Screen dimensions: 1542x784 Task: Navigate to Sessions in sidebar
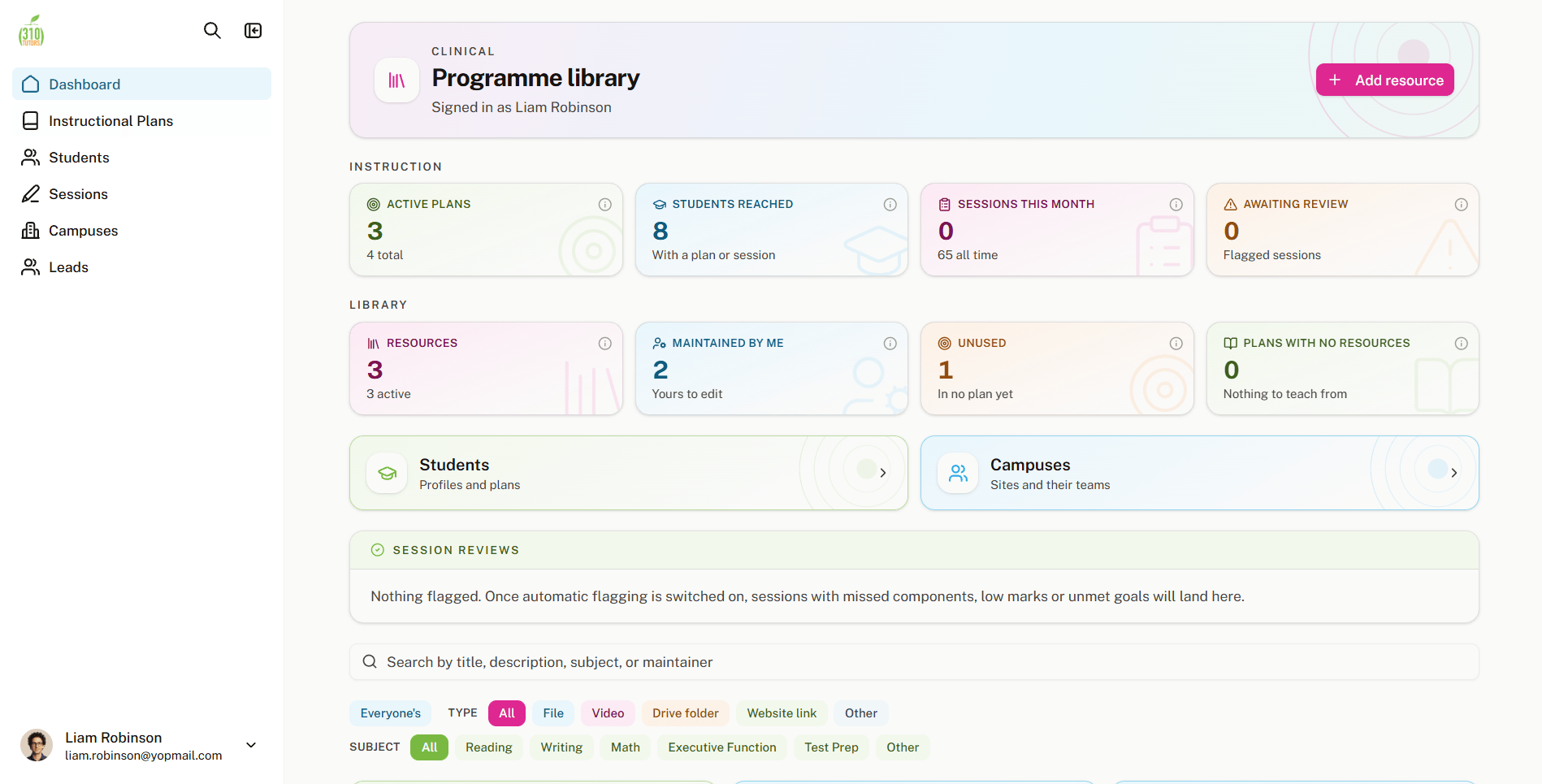pos(142,194)
